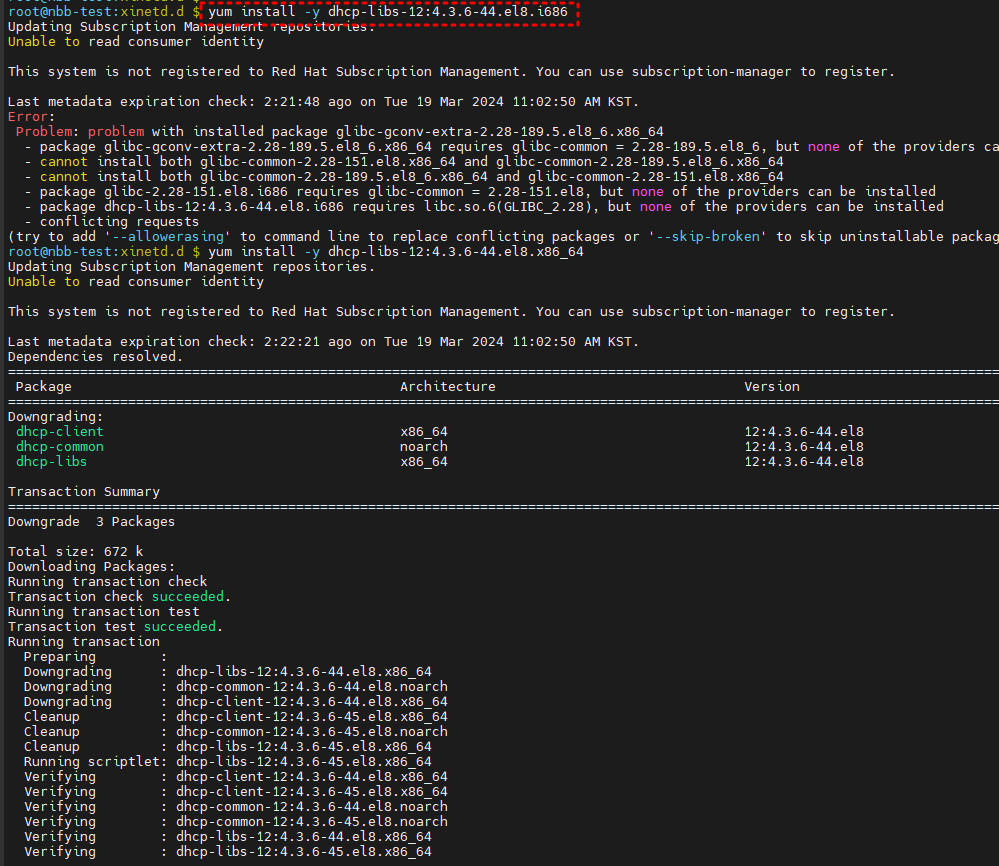Screen dimensions: 999x866
Task: Click Verifying line for dhcp-libs-12:4.3.6-44.el8.x86_64
Action: tap(227, 837)
